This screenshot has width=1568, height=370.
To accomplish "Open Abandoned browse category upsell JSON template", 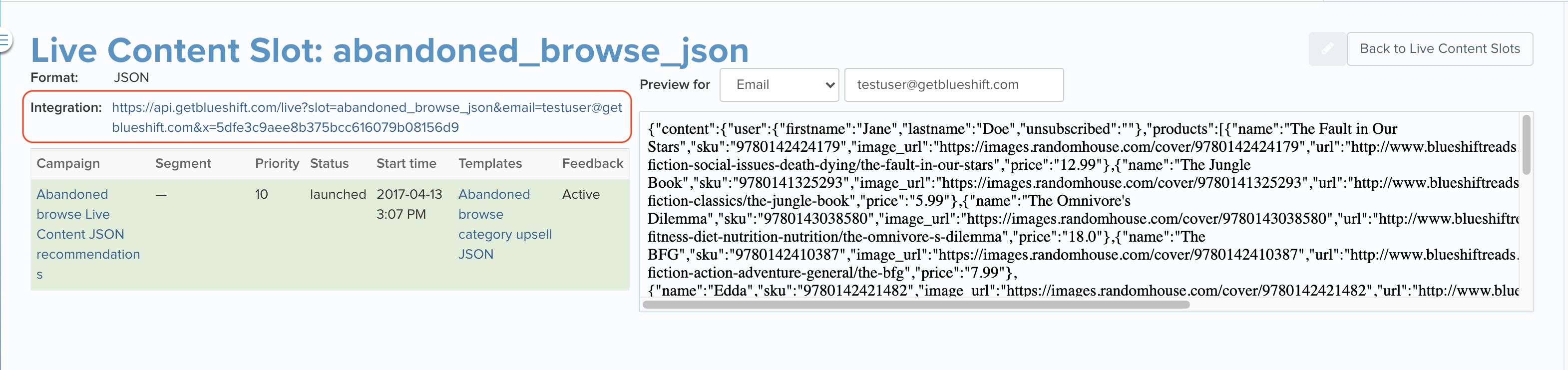I will (505, 224).
